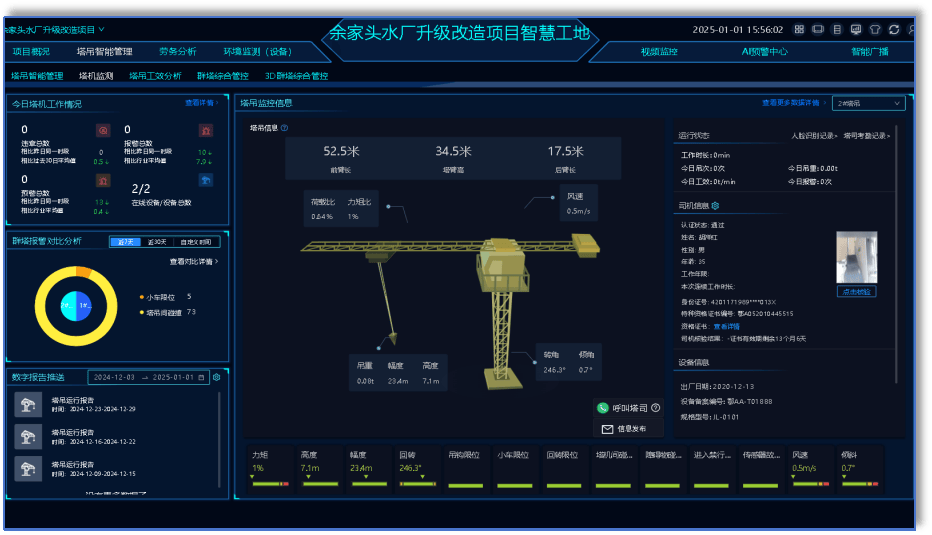Viewport: 932px width, 535px height.
Task: Select the 自定义时间 time range option
Action: point(194,241)
